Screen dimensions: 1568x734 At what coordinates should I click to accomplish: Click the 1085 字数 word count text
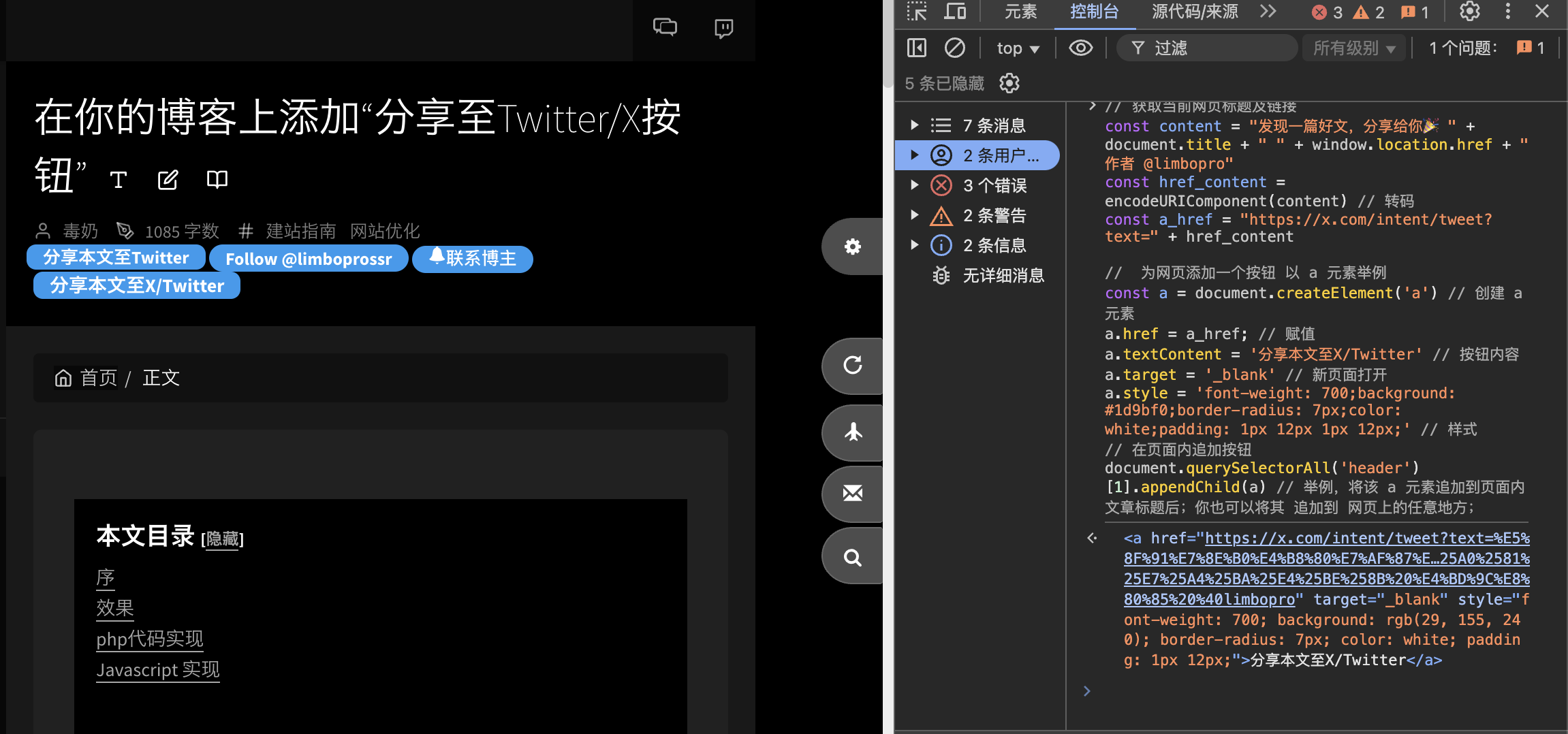[182, 232]
